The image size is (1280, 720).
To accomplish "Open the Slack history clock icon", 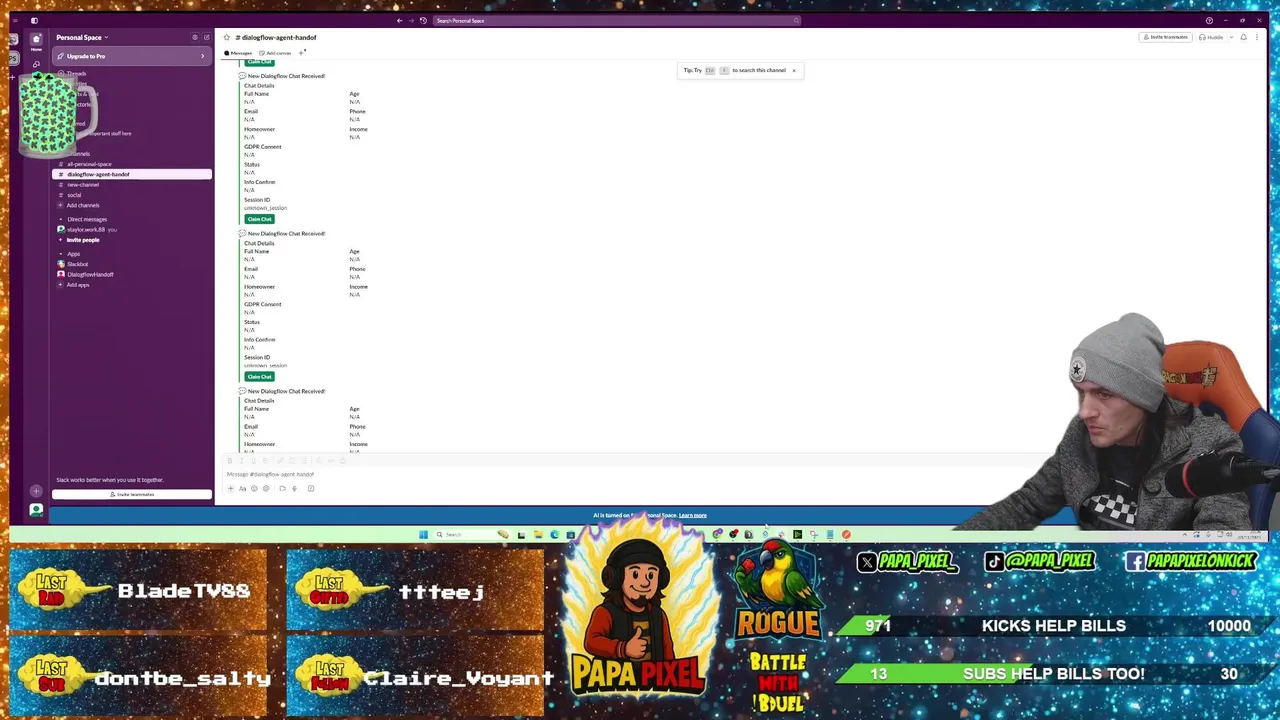I will tap(423, 21).
